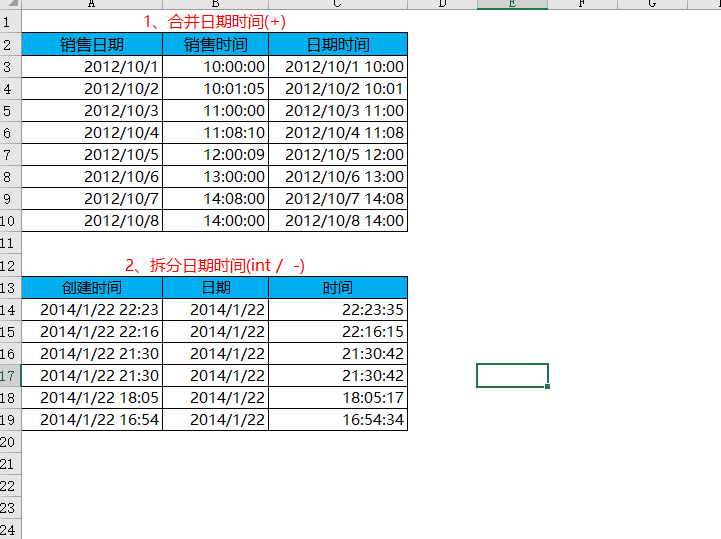The image size is (721, 539).
Task: Click combined cell '2012/10/2 10:01'
Action: [338, 89]
